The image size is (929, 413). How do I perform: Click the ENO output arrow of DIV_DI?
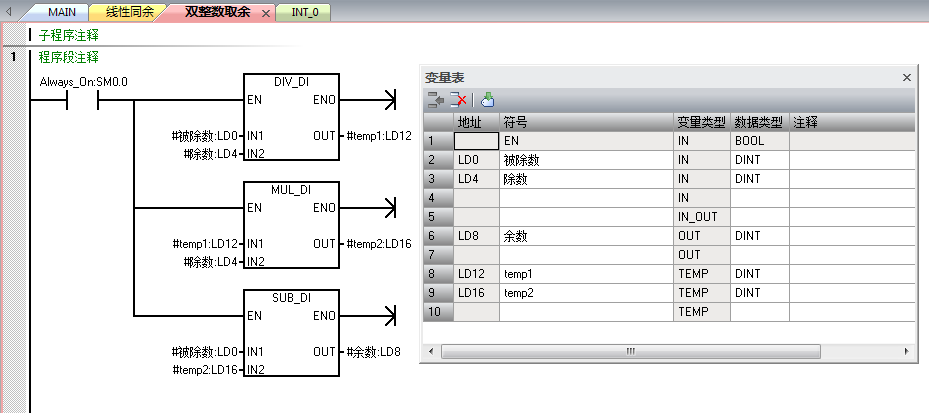click(x=389, y=100)
